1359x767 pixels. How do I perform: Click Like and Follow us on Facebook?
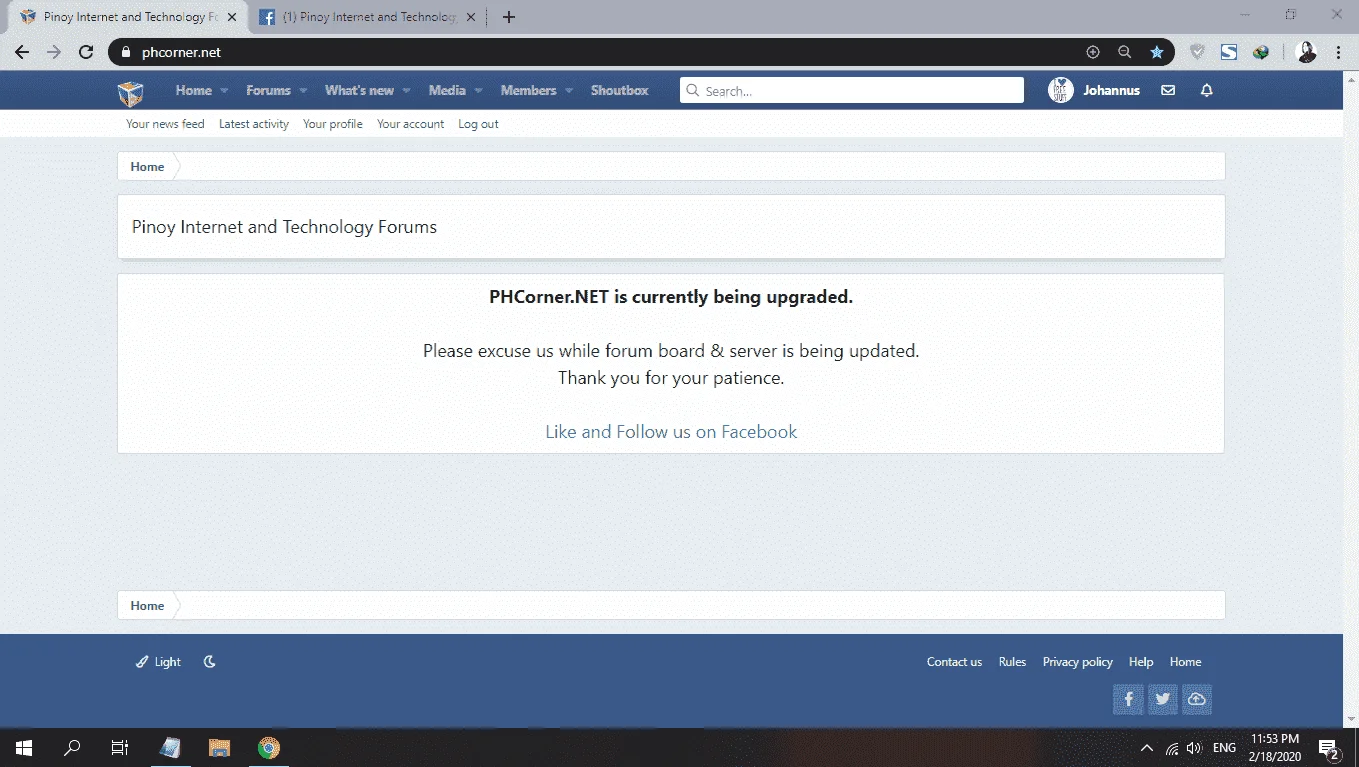(671, 432)
